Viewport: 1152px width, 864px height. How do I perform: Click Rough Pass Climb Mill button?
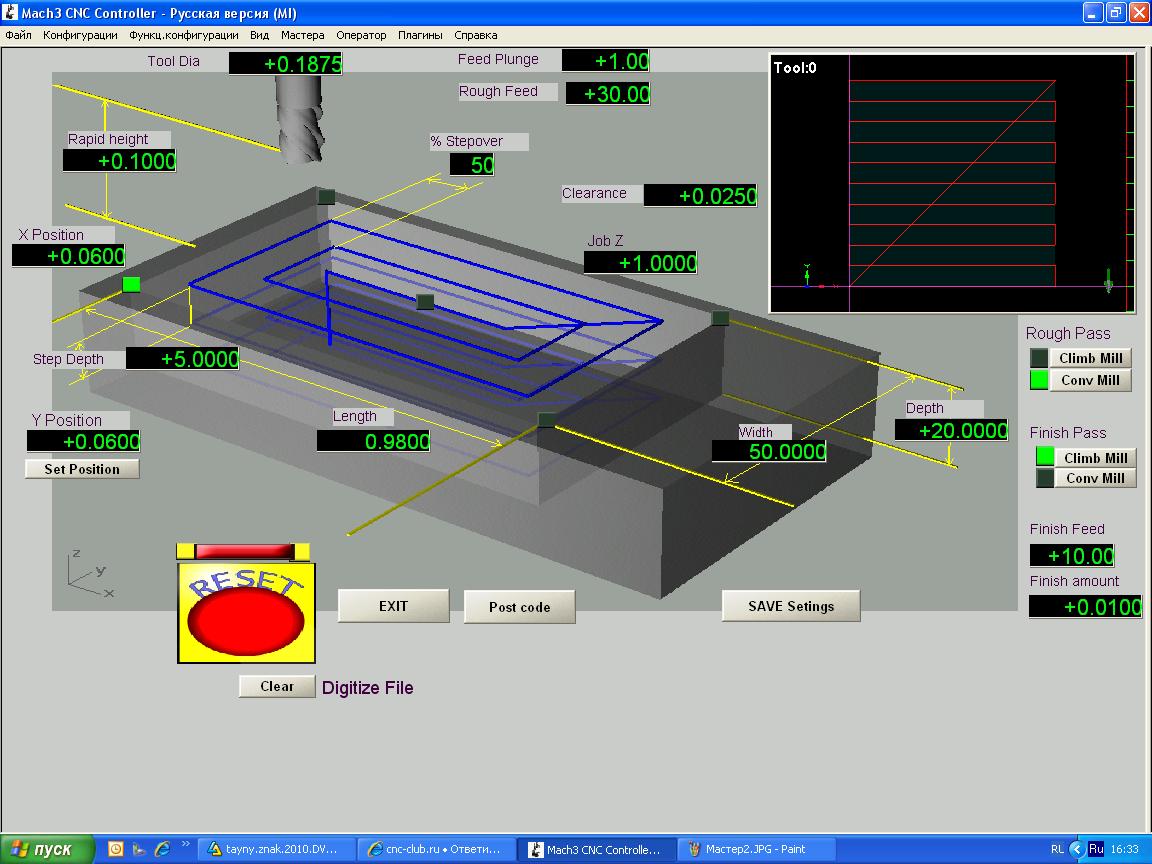point(1090,358)
